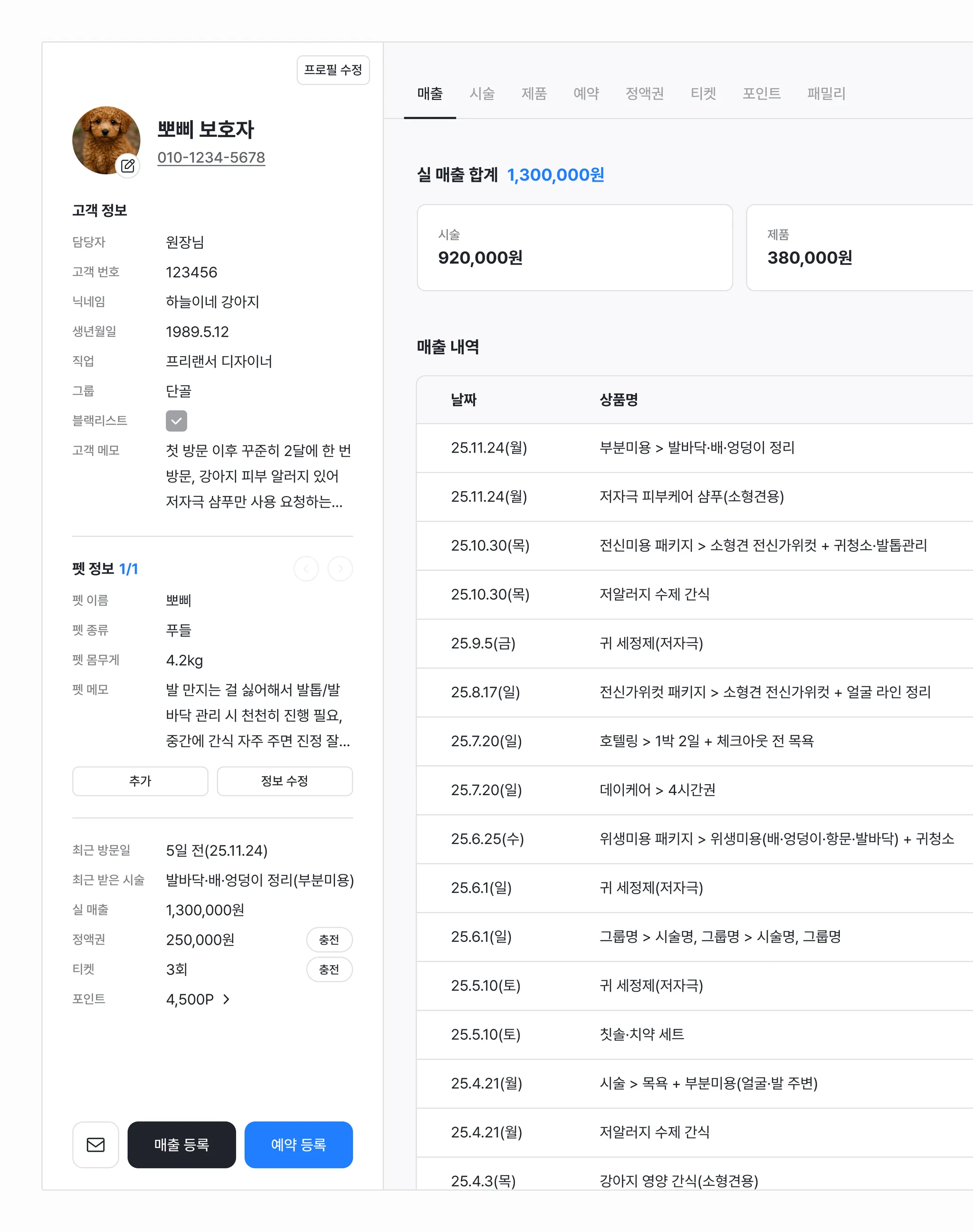Click the blue 예약 등록 button

point(298,1144)
